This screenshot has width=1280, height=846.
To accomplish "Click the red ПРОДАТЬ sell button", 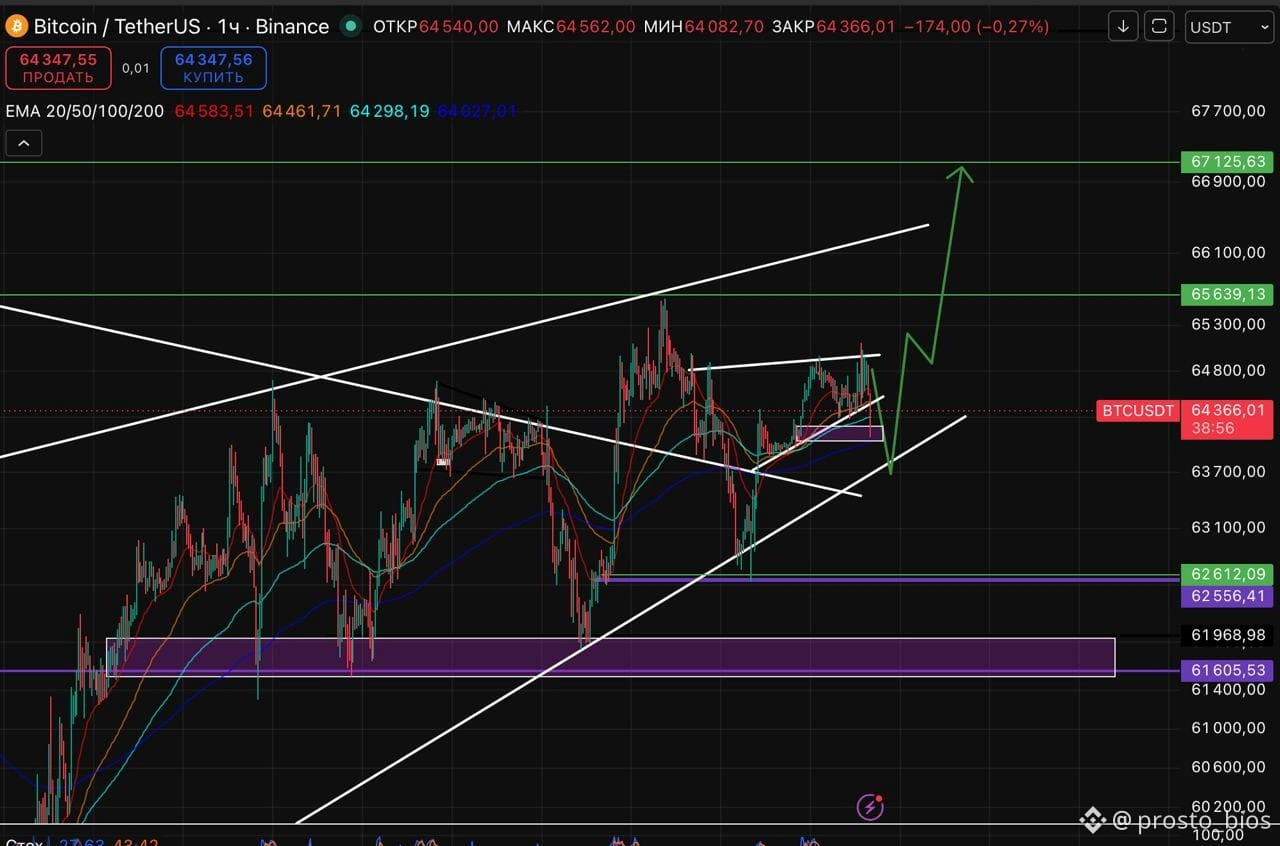I will point(58,68).
